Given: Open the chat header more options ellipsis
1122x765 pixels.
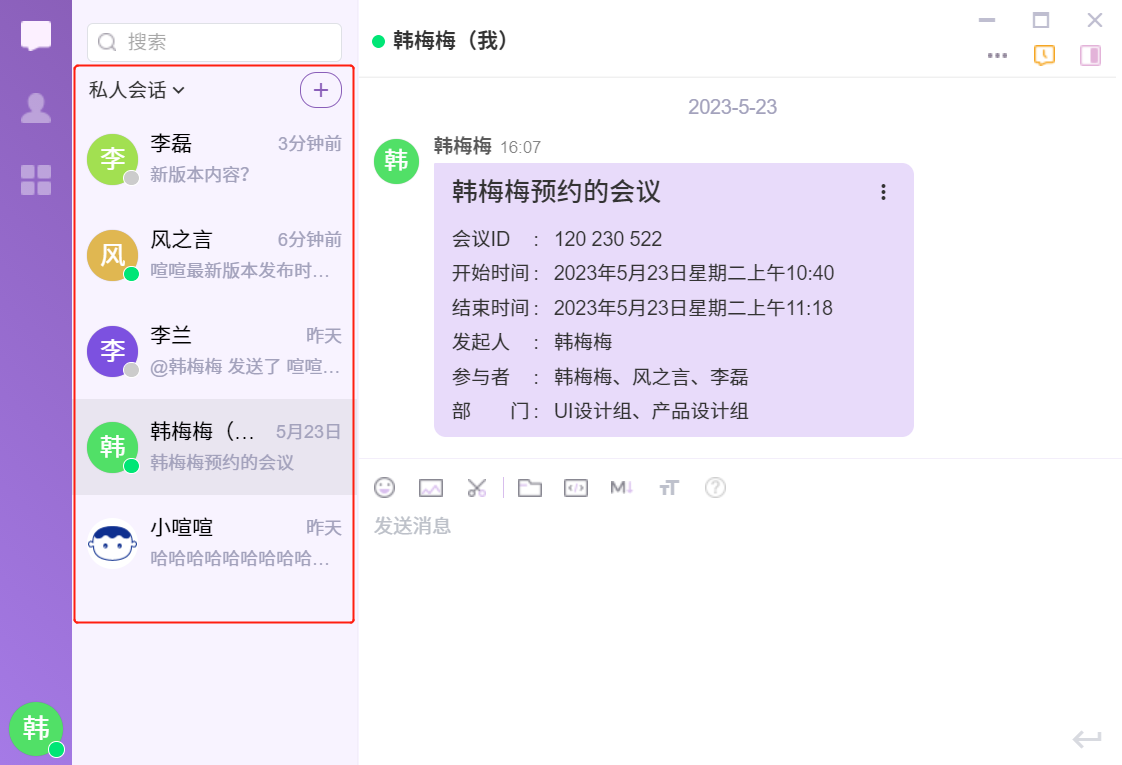Looking at the screenshot, I should coord(997,55).
